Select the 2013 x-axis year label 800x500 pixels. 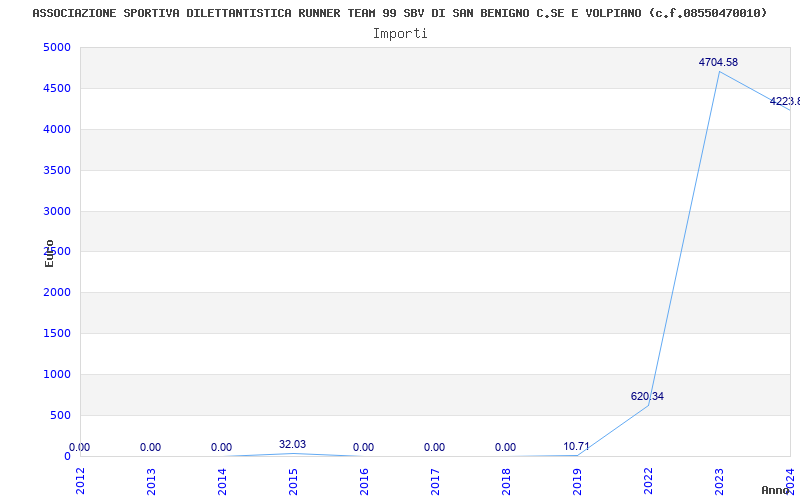point(152,482)
